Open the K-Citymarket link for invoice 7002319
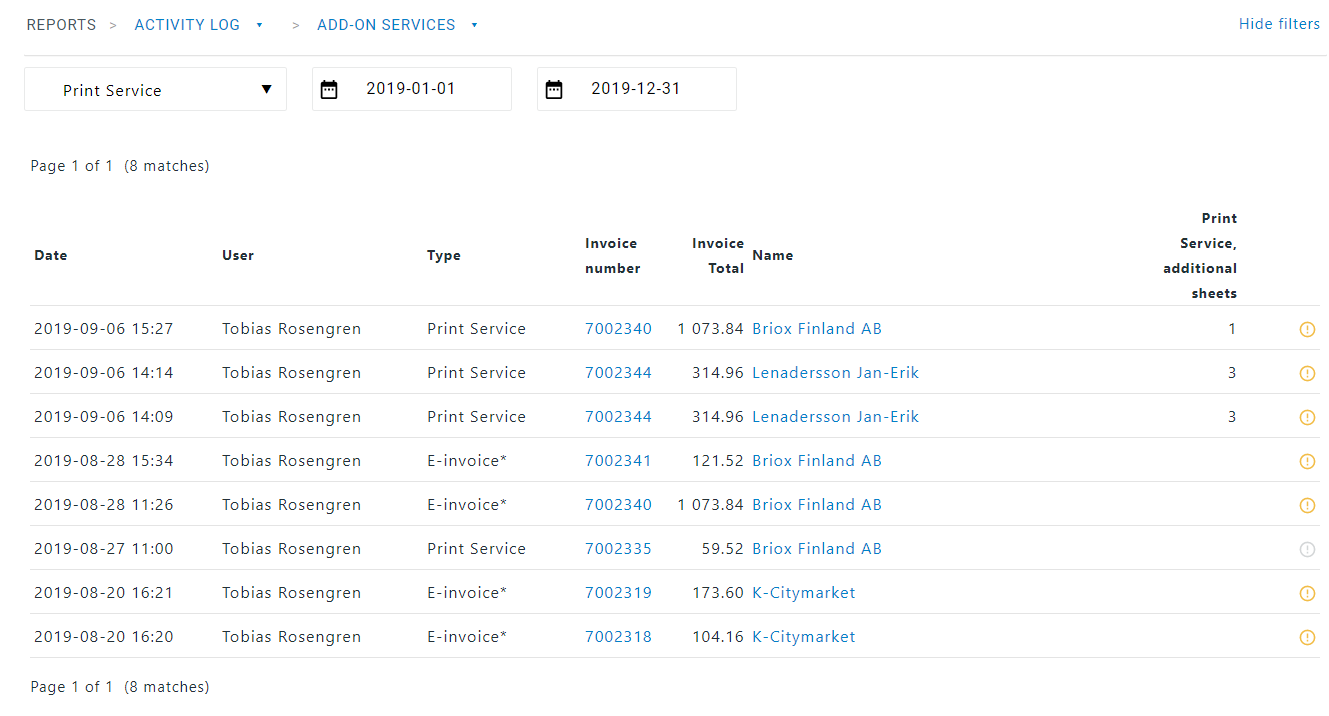1329x716 pixels. click(x=803, y=593)
